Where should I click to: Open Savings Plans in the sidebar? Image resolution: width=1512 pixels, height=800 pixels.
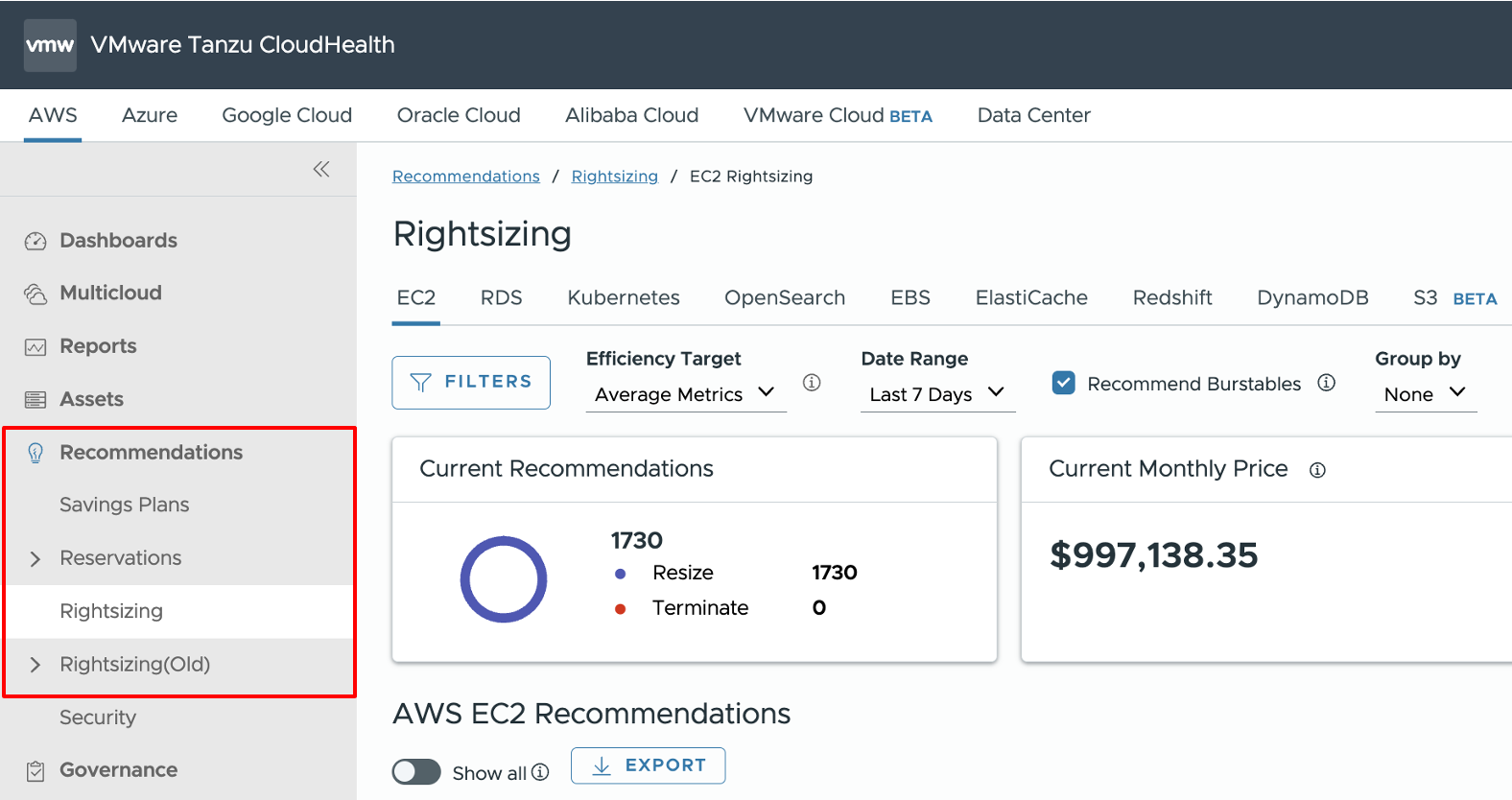[x=125, y=506]
